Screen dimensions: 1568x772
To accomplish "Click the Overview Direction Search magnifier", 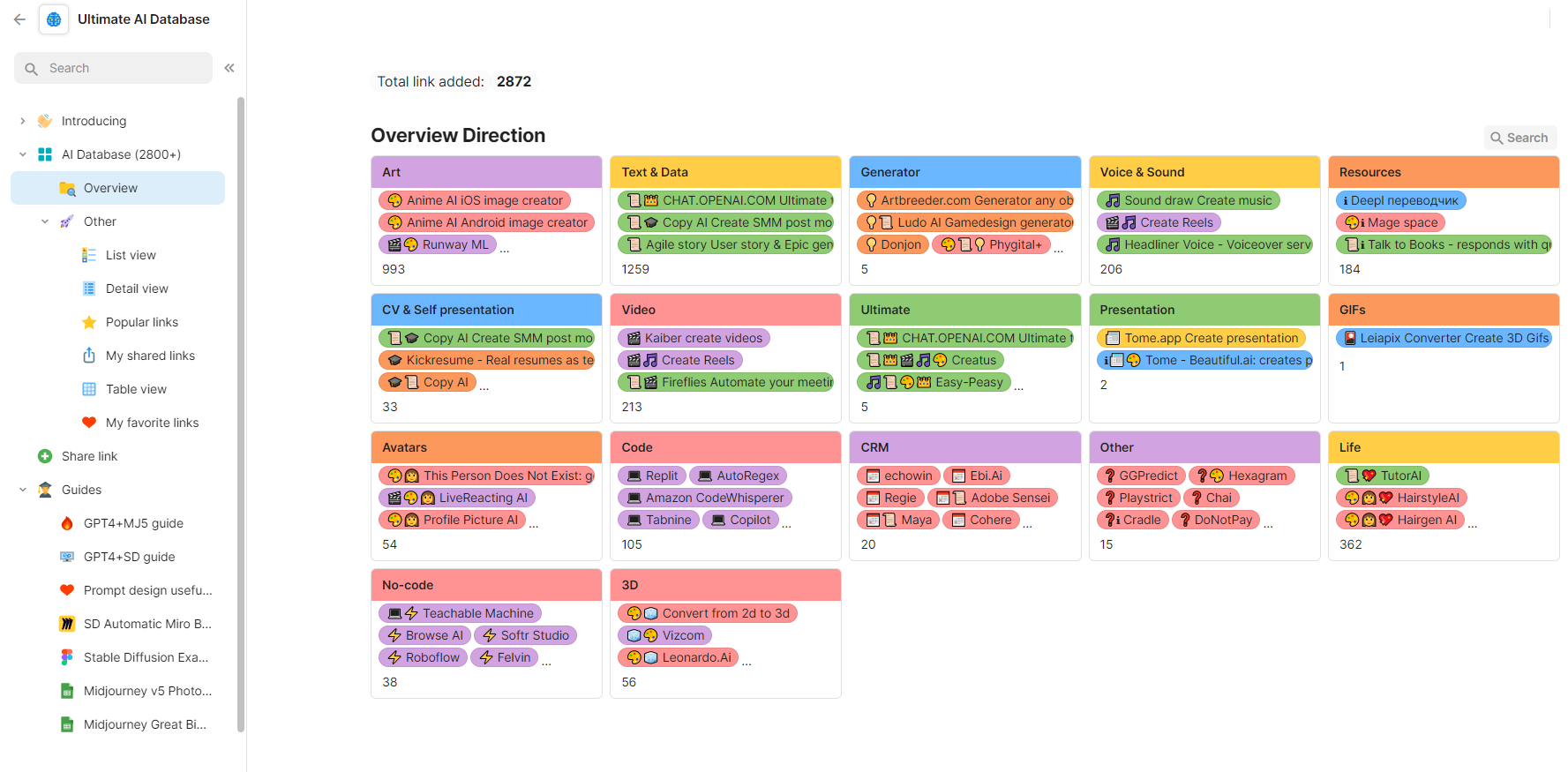I will pos(1497,138).
